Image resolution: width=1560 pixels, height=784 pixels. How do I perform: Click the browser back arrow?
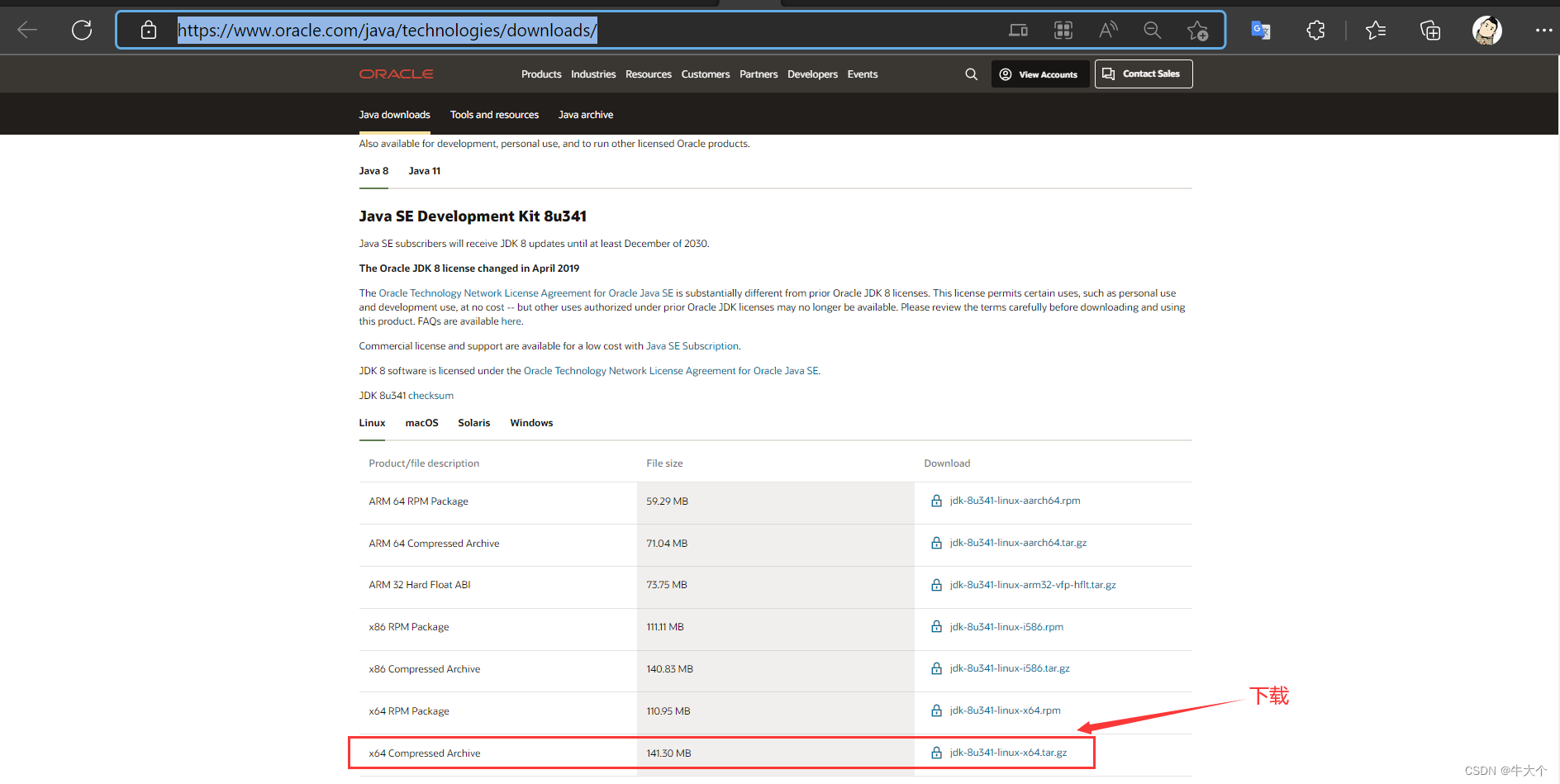[x=27, y=30]
